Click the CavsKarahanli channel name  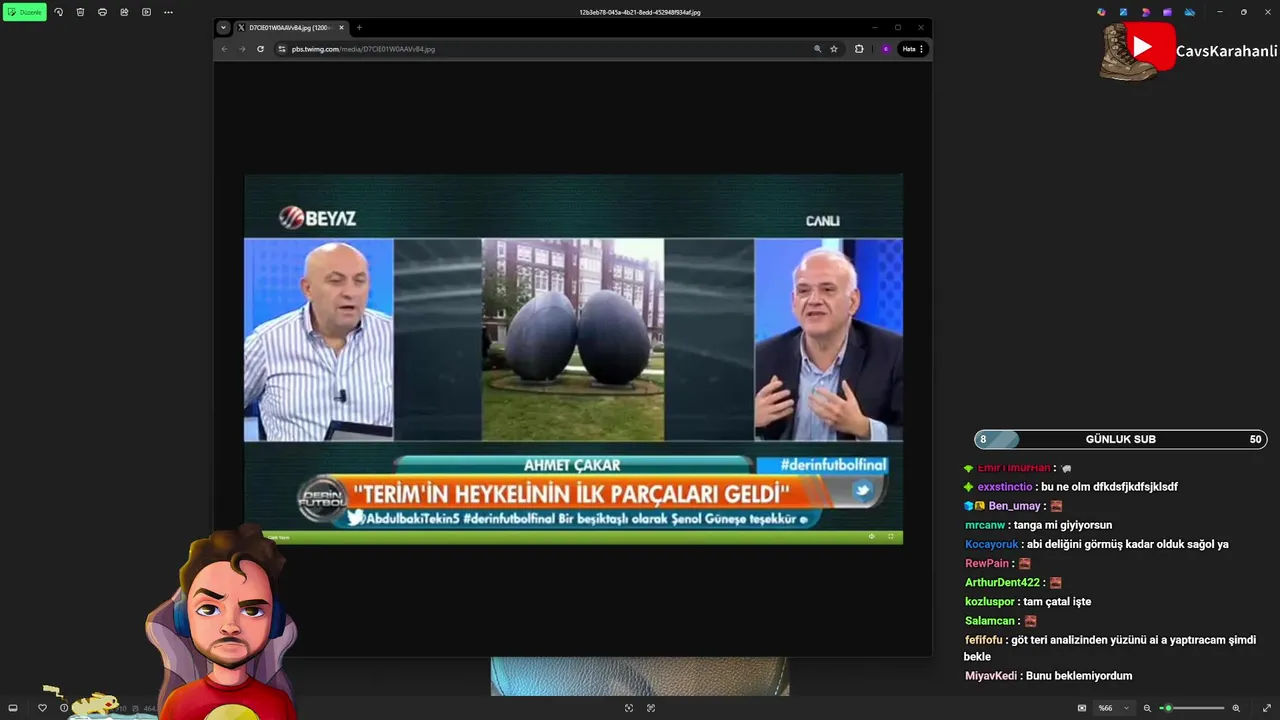(x=1227, y=51)
